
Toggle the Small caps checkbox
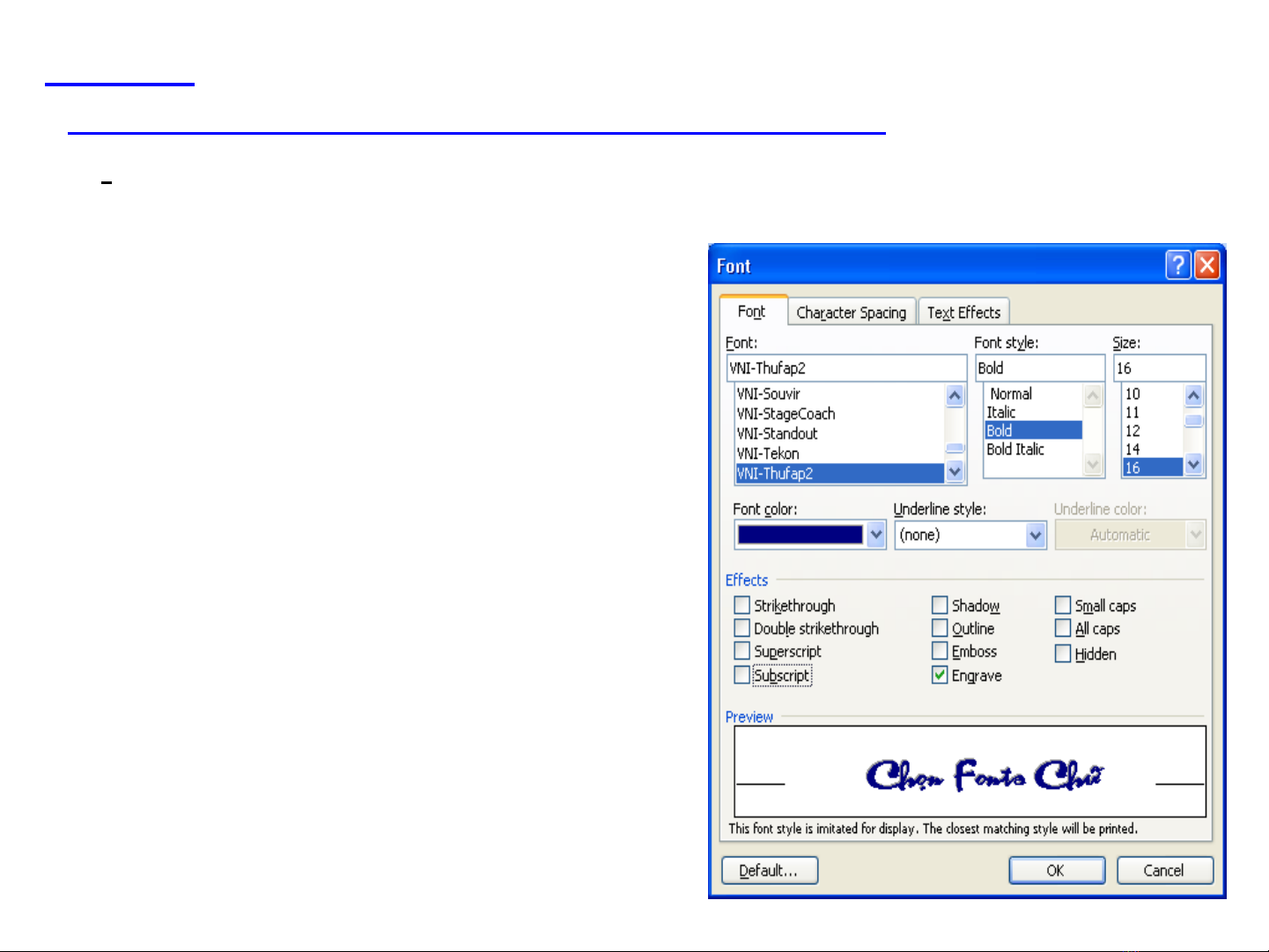pyautogui.click(x=1063, y=606)
